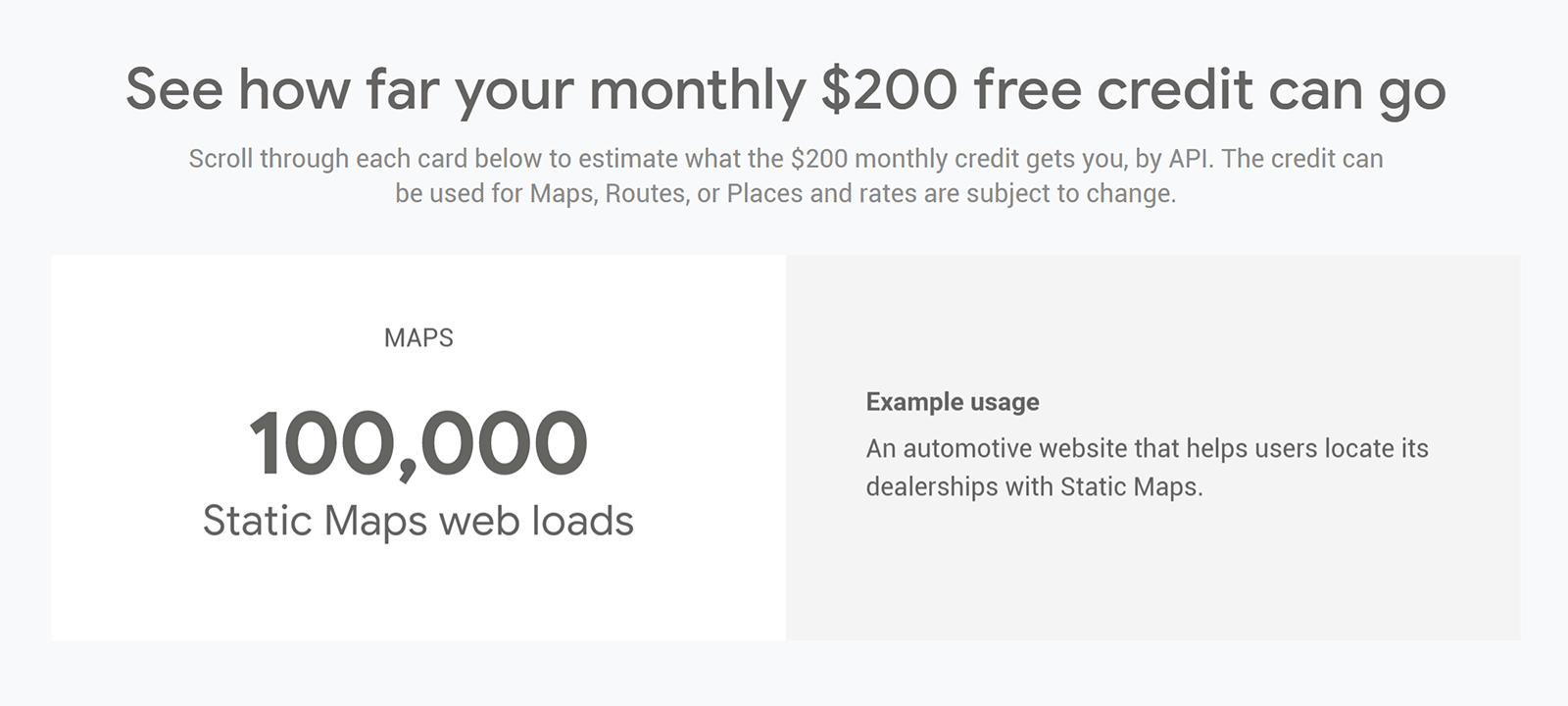The width and height of the screenshot is (1568, 706).
Task: Click "The credit can" subtitle phrase
Action: click(1302, 159)
